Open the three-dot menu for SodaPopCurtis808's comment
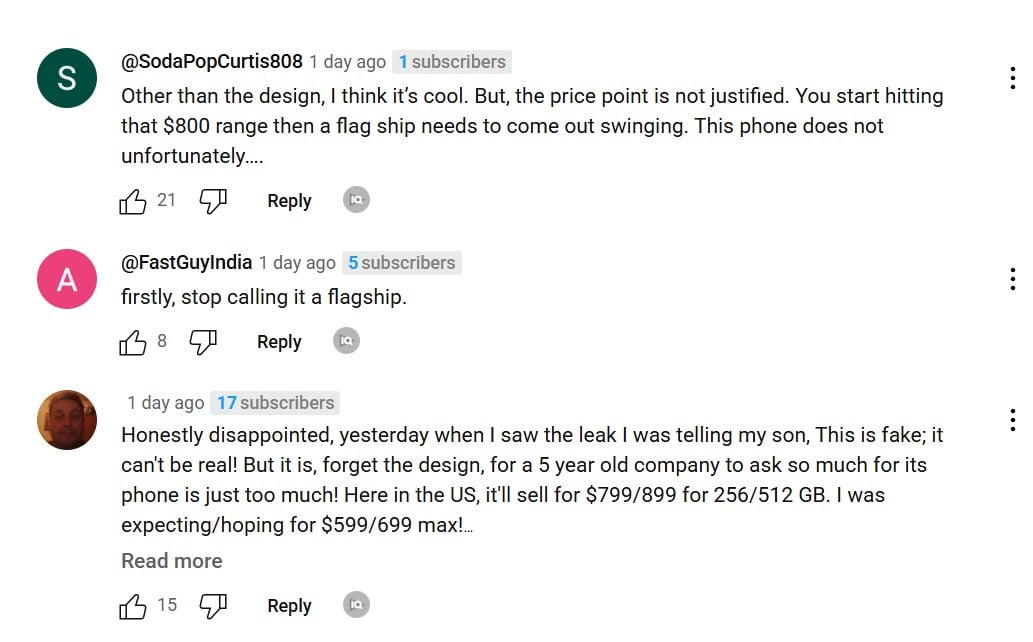This screenshot has height=642, width=1033. 1013,78
